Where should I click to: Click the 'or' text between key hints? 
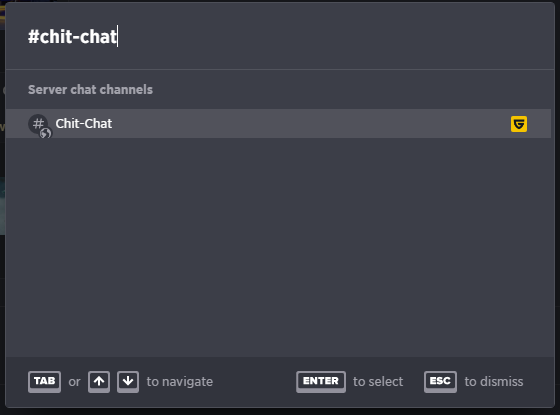tap(74, 382)
